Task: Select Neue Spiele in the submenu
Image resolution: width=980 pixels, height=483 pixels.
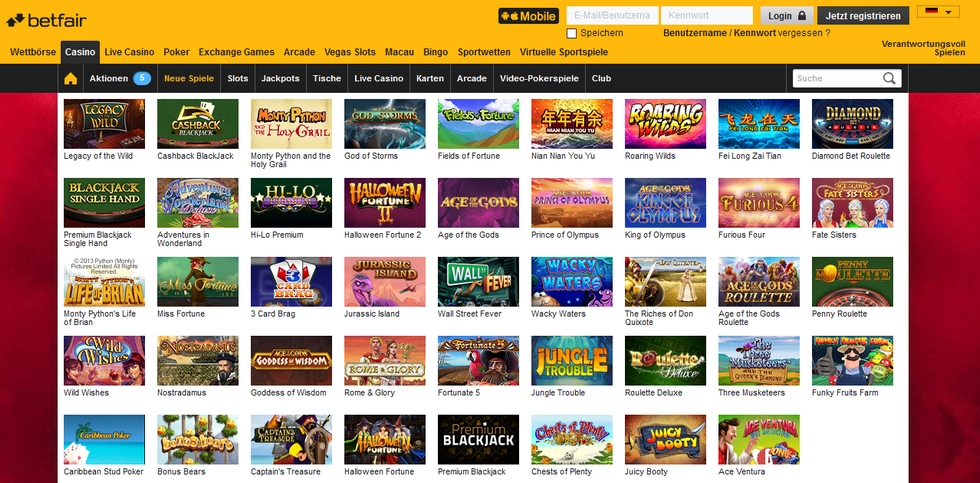Action: point(189,79)
